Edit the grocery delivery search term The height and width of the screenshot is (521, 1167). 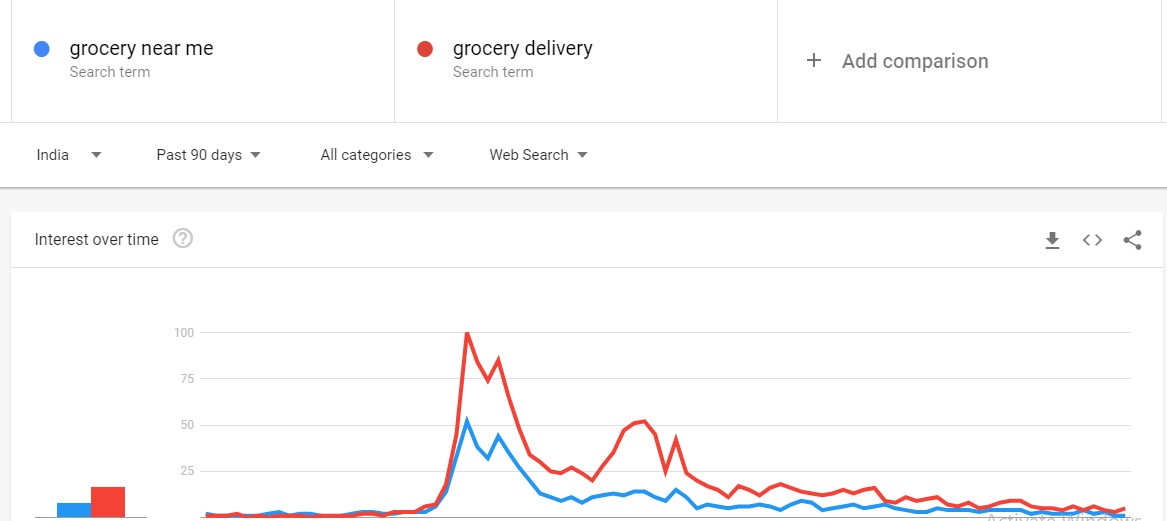point(522,48)
